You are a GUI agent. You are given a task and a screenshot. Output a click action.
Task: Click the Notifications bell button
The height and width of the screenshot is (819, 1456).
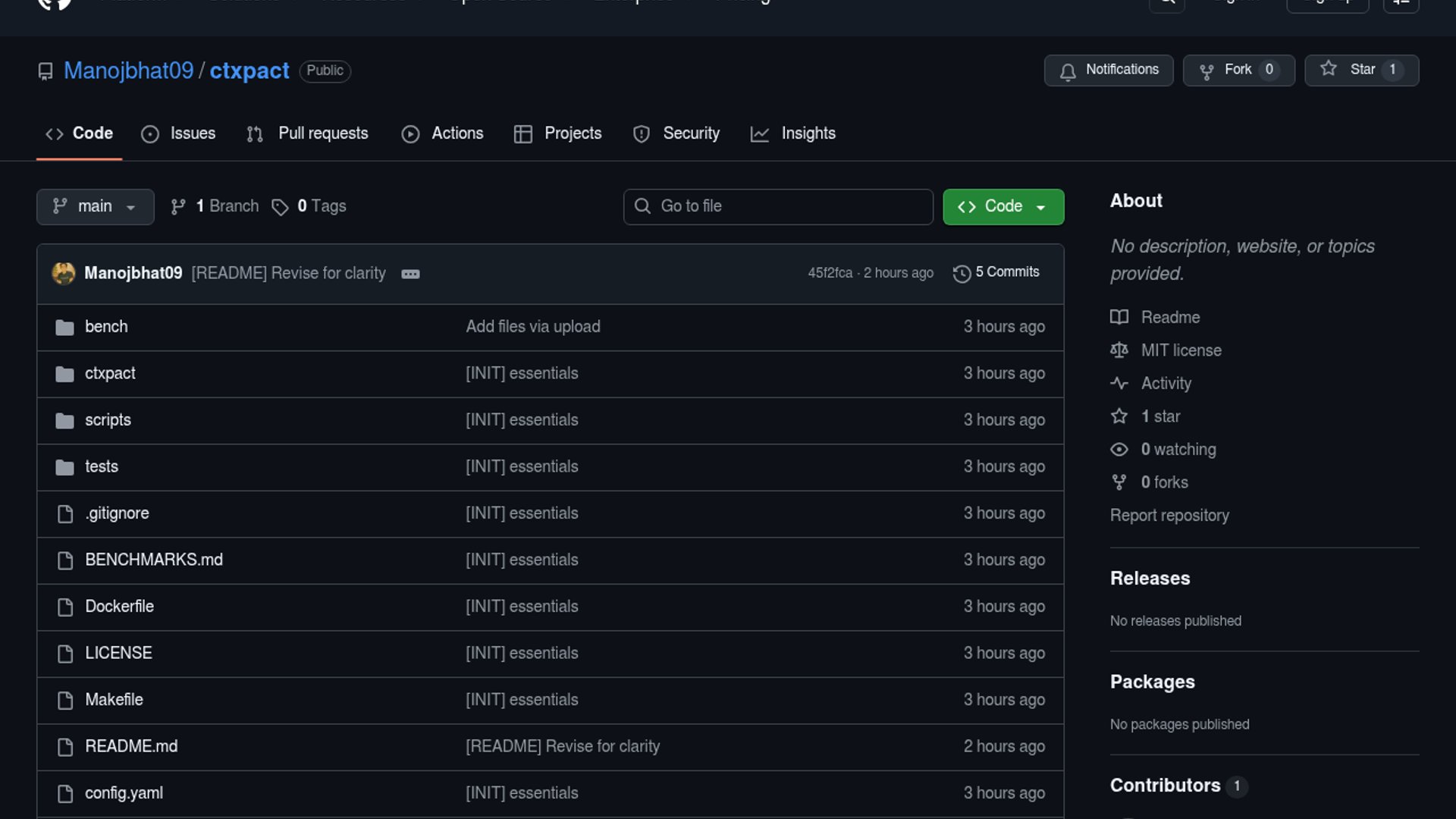coord(1108,70)
